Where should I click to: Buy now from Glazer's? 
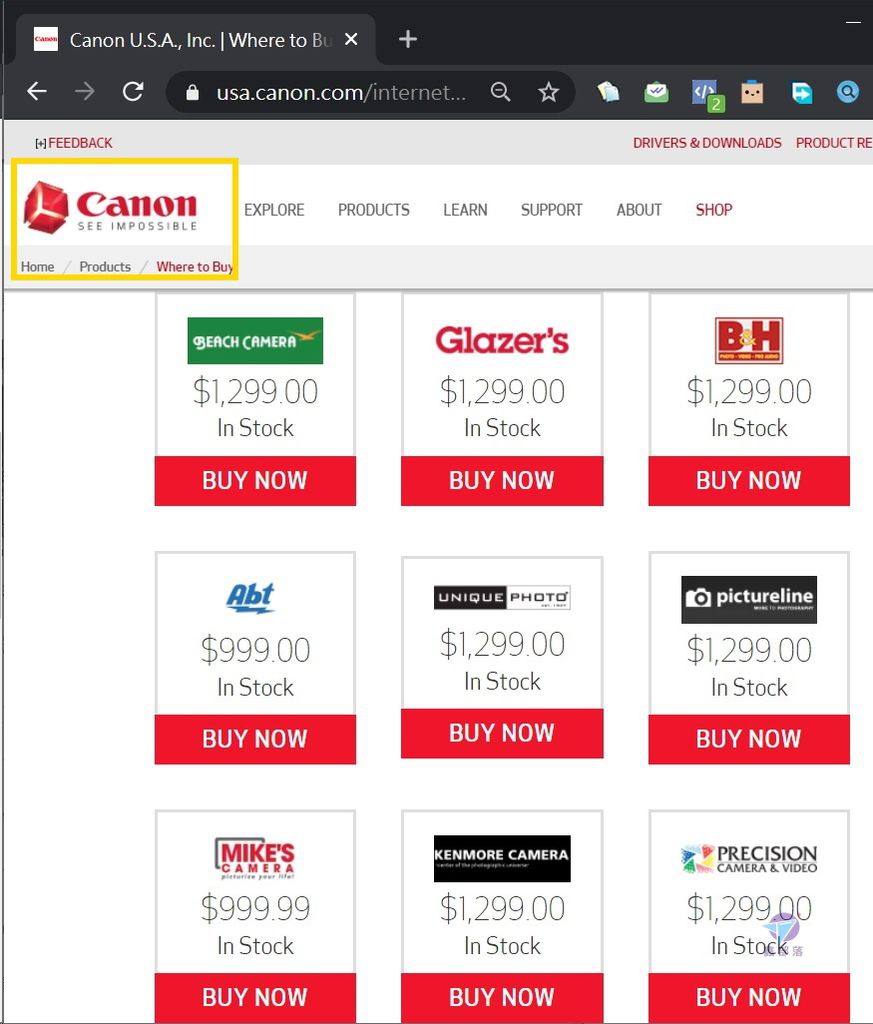pyautogui.click(x=502, y=481)
